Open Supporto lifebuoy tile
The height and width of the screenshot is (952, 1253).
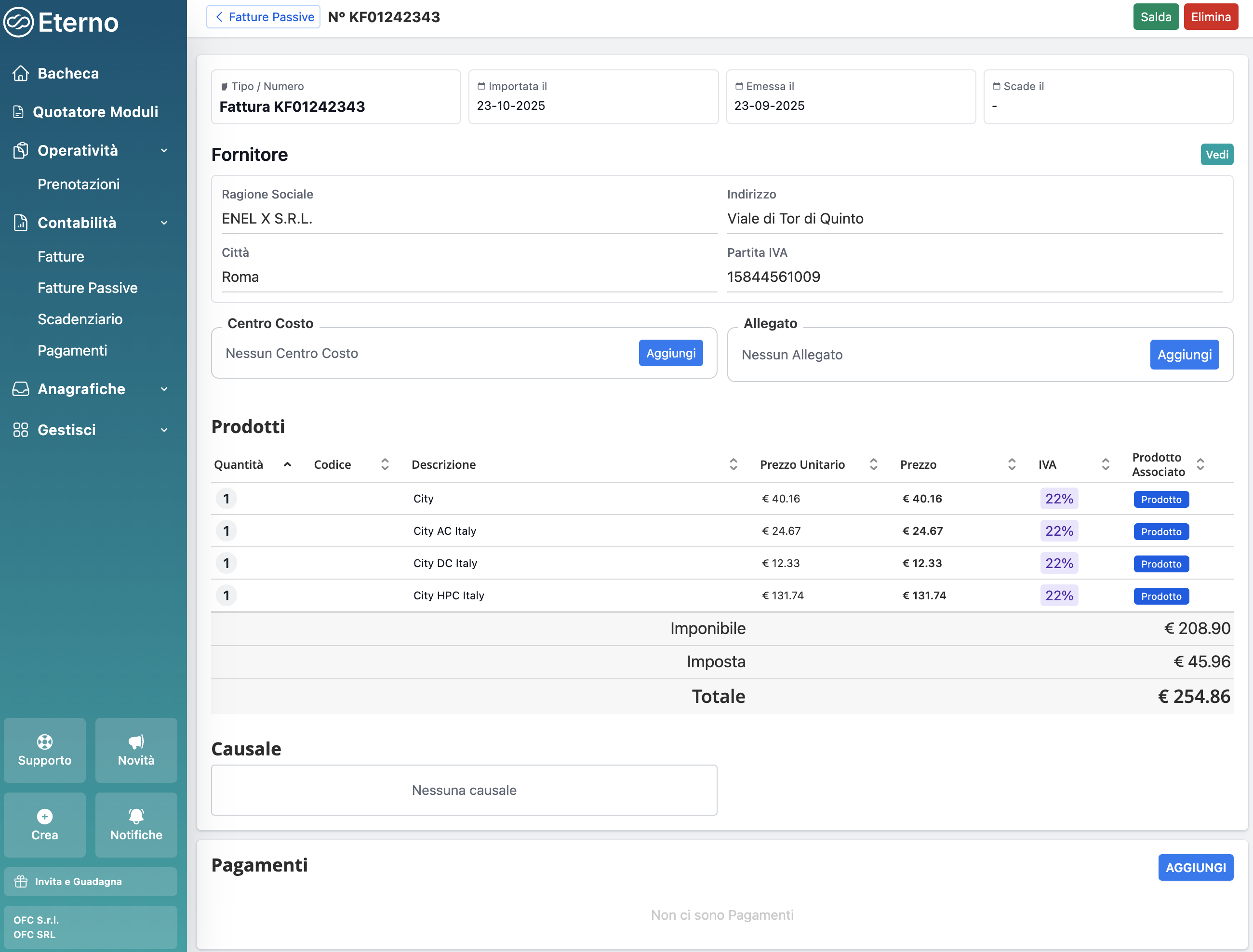(45, 750)
